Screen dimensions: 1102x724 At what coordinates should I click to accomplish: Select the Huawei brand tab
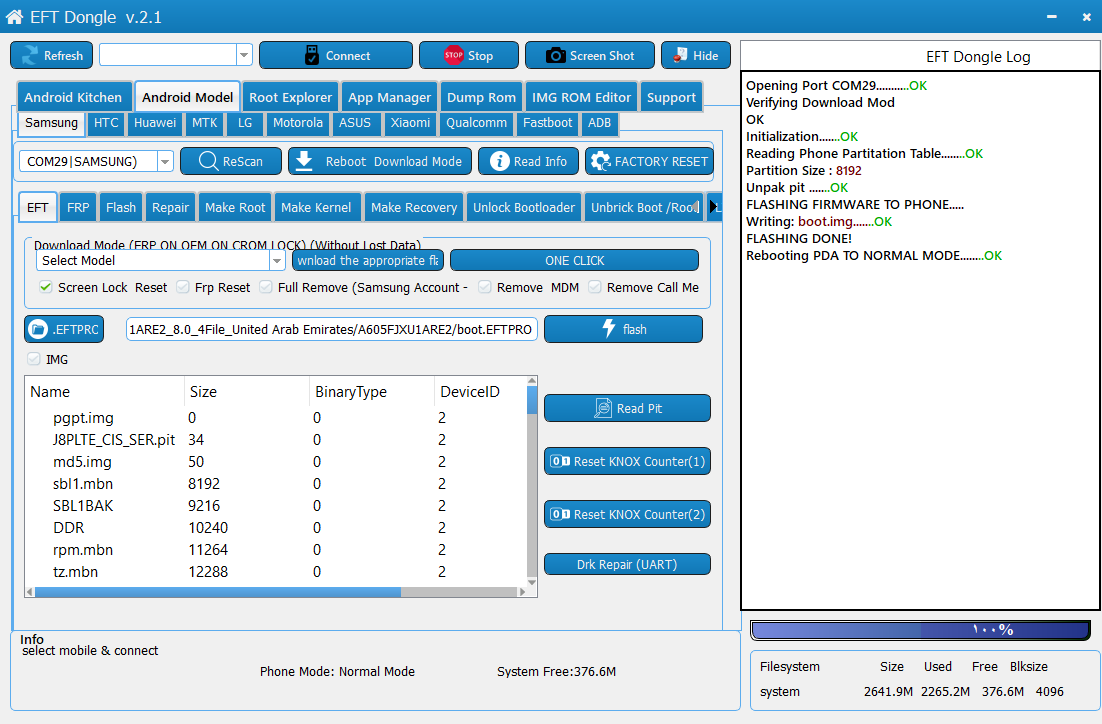pyautogui.click(x=155, y=123)
